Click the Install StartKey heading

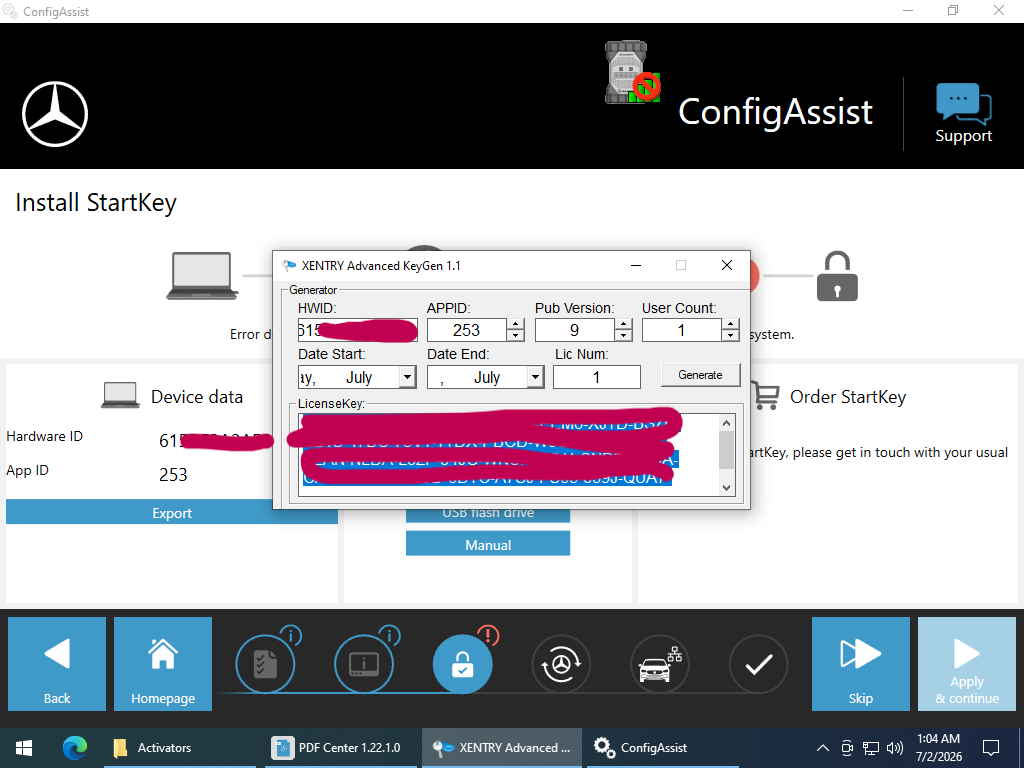(x=96, y=202)
